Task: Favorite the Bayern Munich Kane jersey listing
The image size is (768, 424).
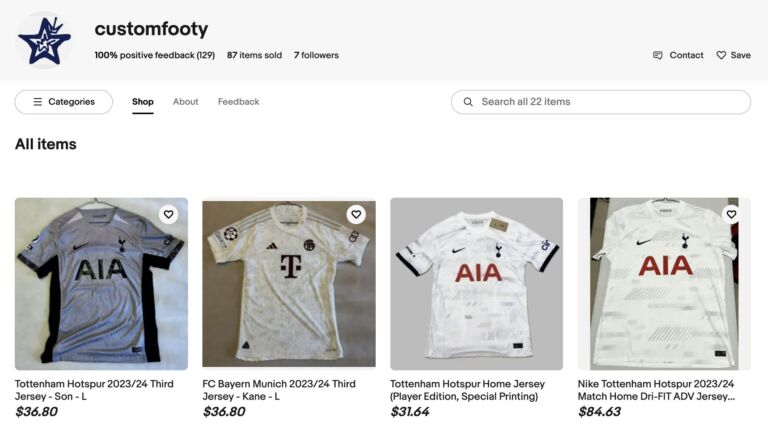Action: click(356, 214)
